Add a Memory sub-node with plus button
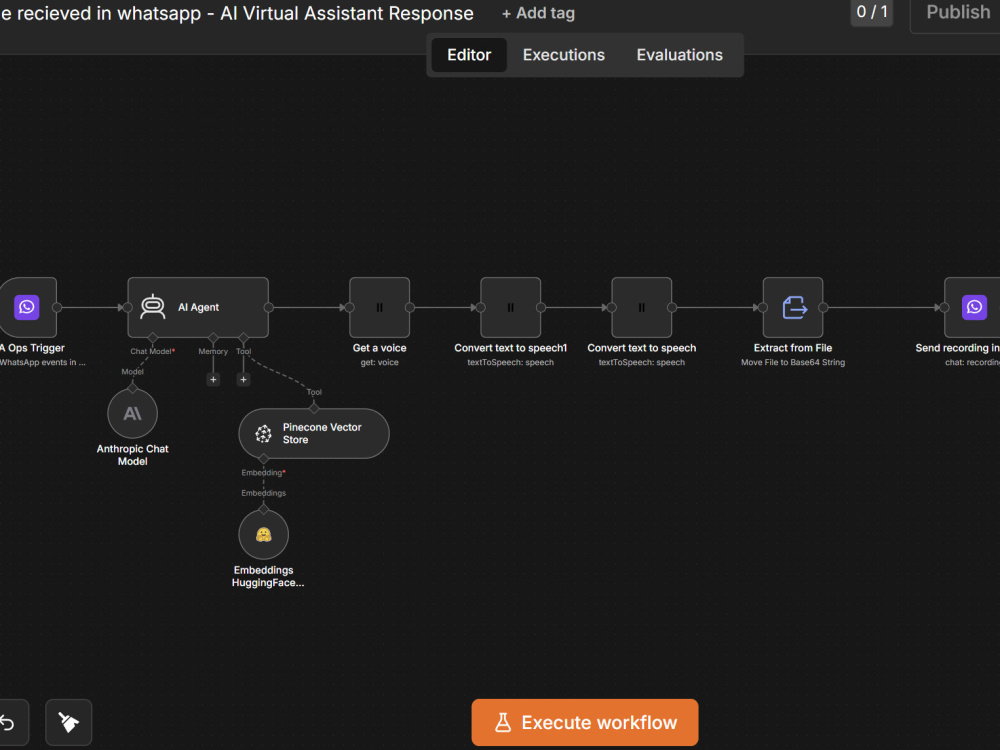This screenshot has width=1000, height=750. (213, 379)
